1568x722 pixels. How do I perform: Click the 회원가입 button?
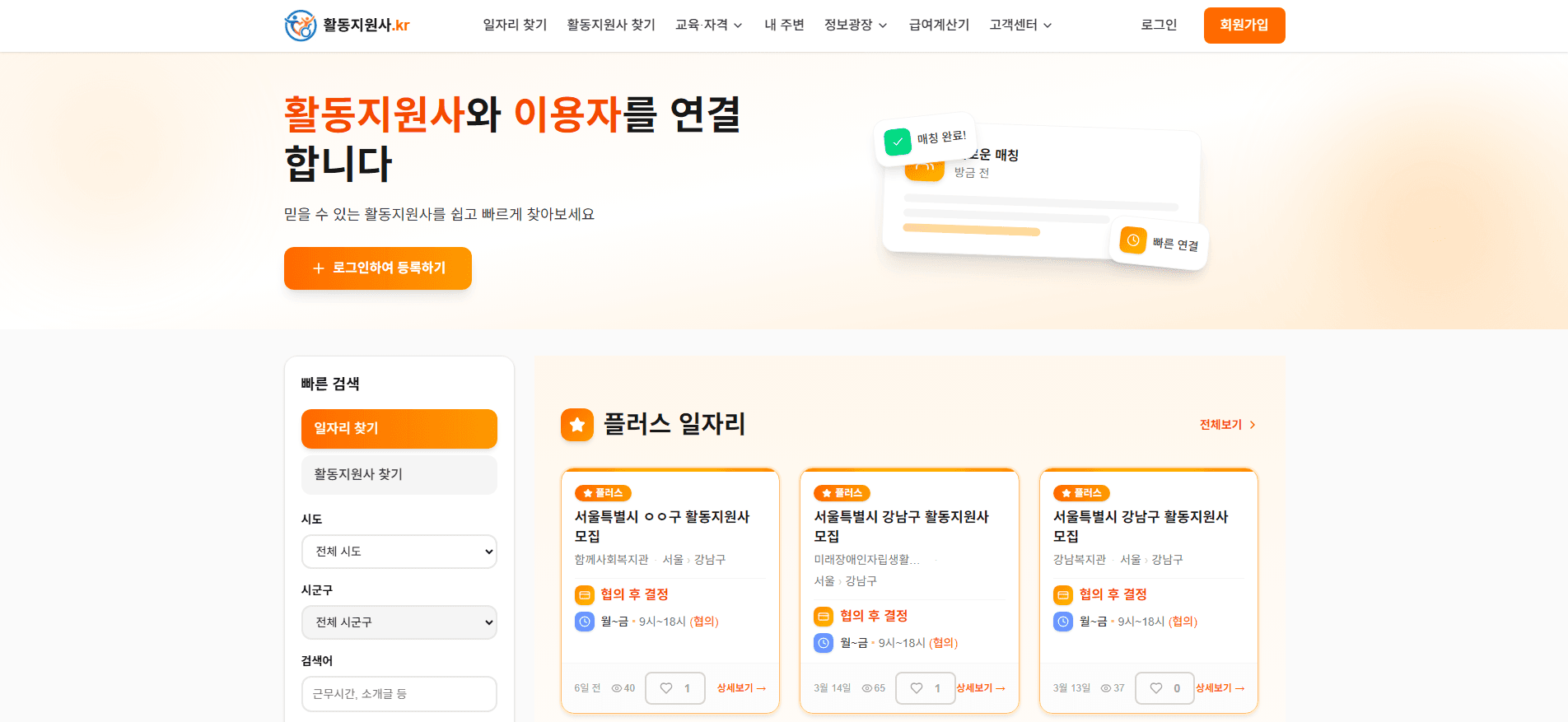click(x=1244, y=26)
